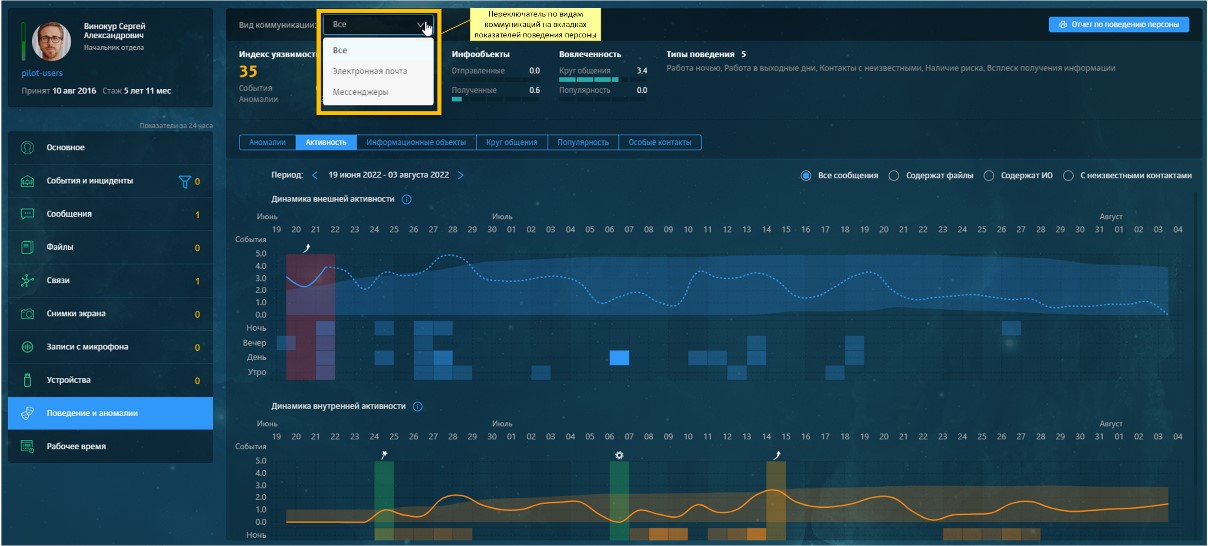Click the green risk level bar beside avatar
The width and height of the screenshot is (1208, 546).
coord(22,41)
